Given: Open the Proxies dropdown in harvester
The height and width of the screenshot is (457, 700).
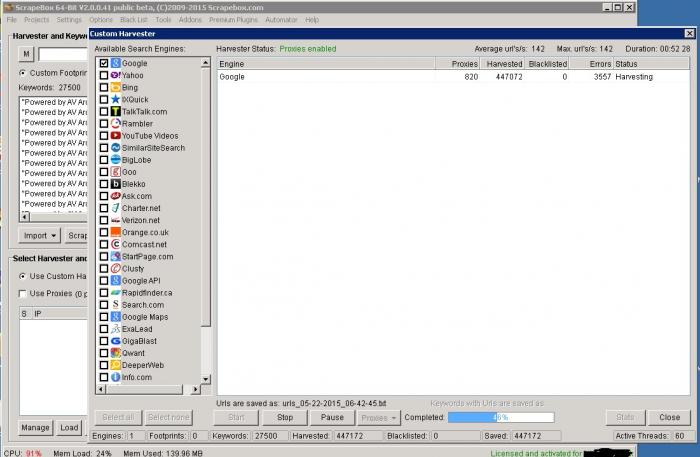Looking at the screenshot, I should click(379, 418).
